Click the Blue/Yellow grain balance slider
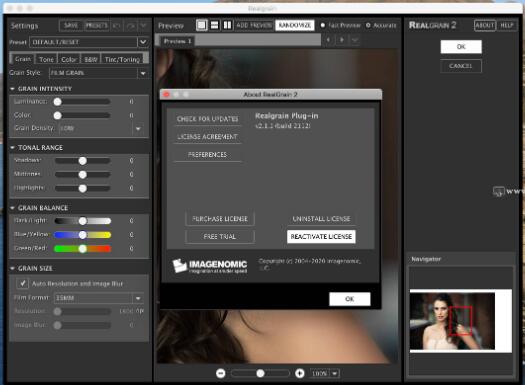 click(x=82, y=235)
